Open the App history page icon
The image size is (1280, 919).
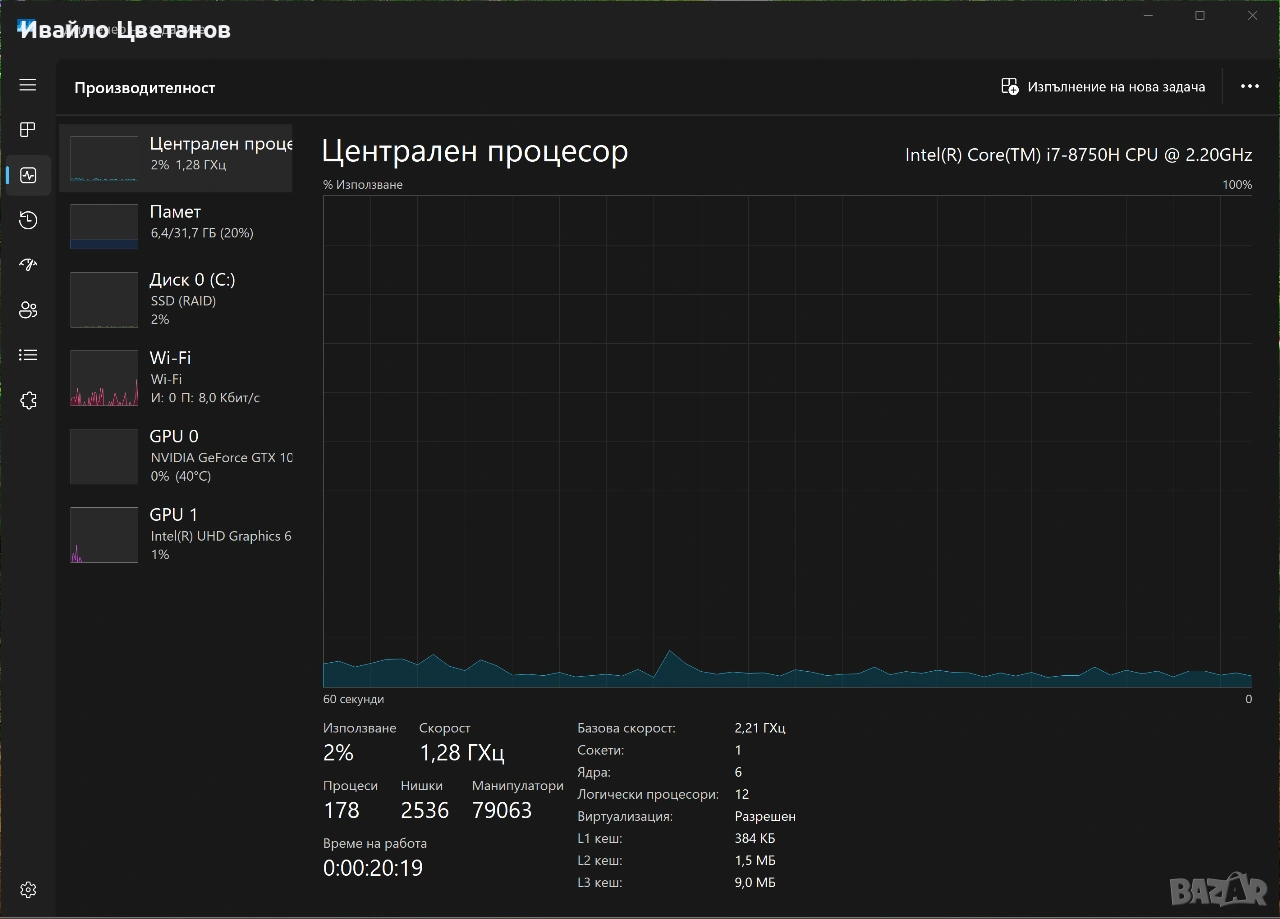pyautogui.click(x=28, y=220)
